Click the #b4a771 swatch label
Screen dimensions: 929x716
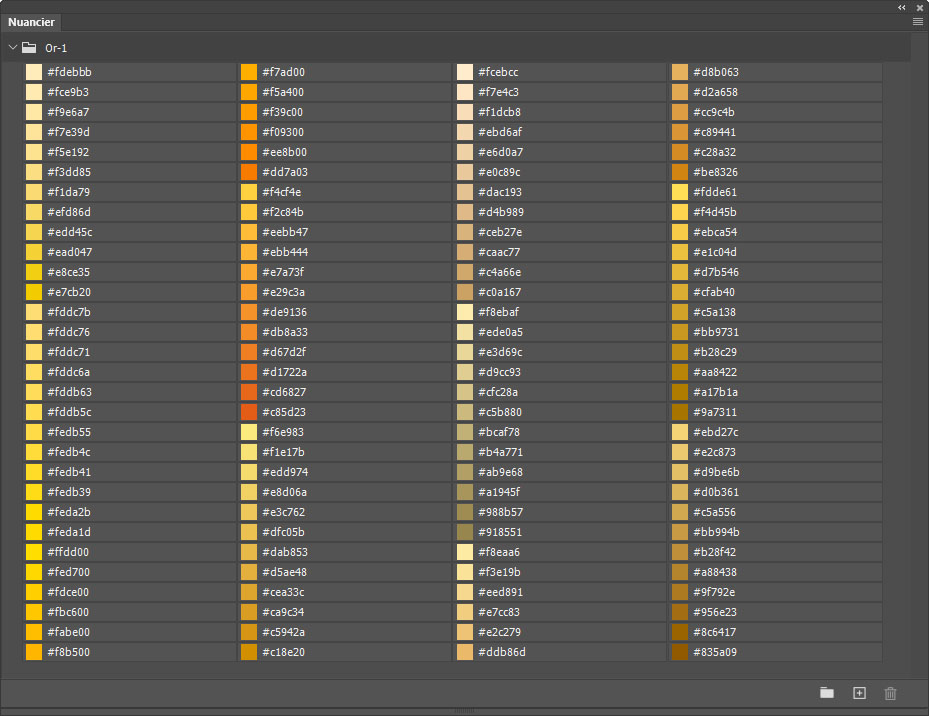[x=500, y=452]
